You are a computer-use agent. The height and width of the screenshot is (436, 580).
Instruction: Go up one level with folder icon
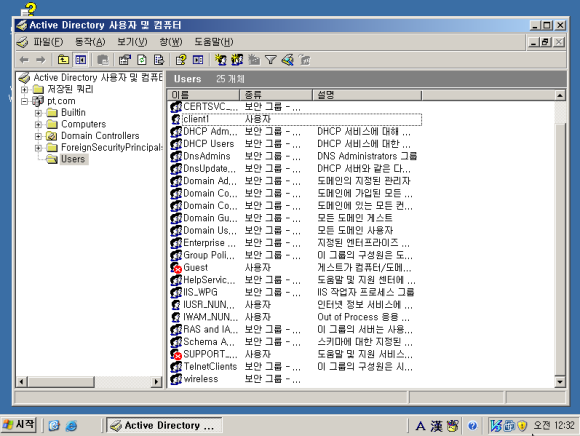[63, 60]
